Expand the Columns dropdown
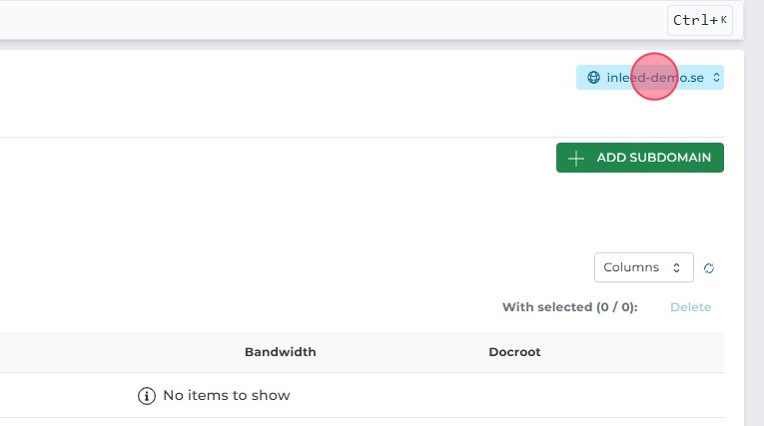Image resolution: width=764 pixels, height=426 pixels. pyautogui.click(x=643, y=268)
